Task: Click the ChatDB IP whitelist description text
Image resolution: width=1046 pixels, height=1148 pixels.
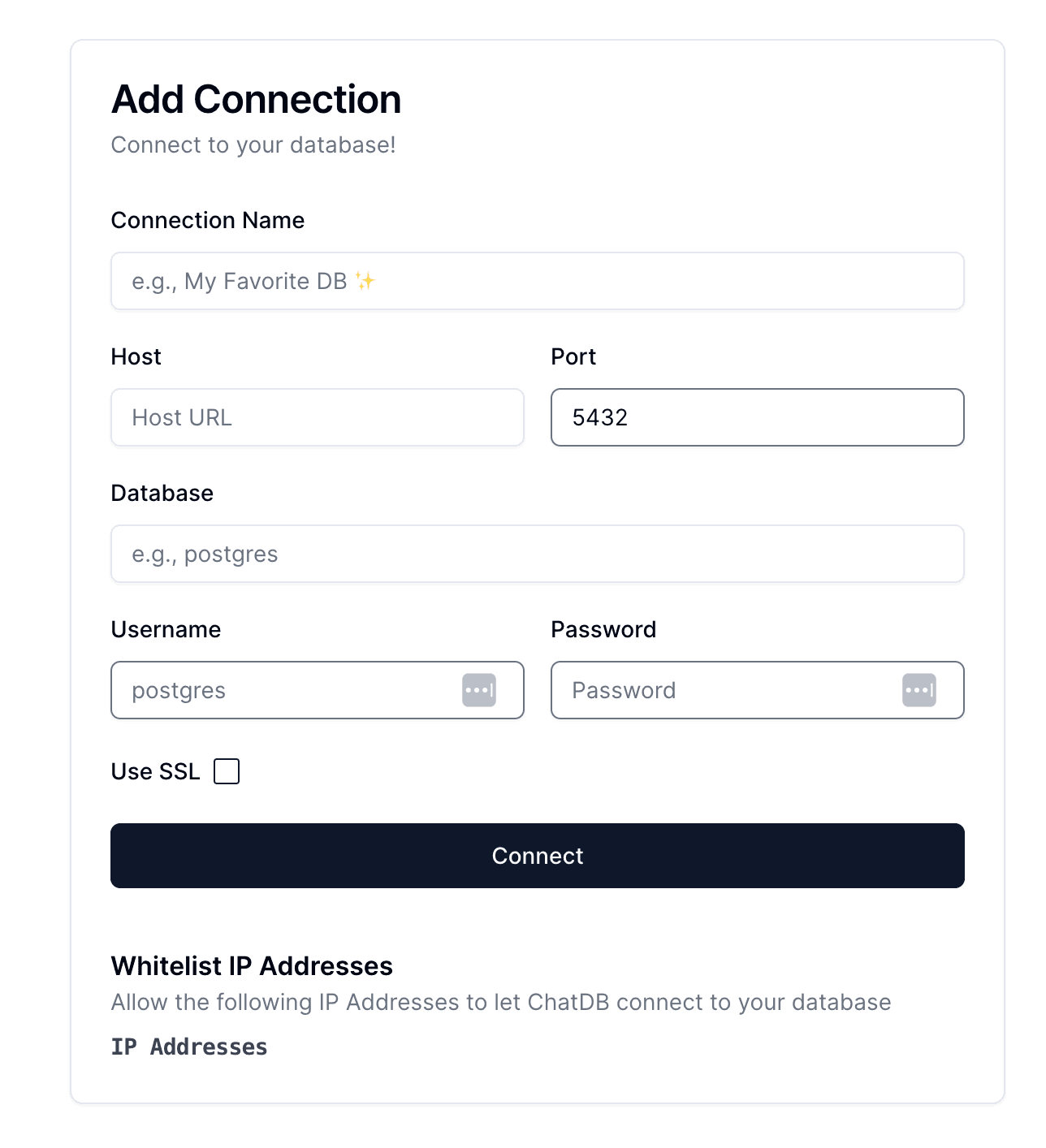Action: [x=501, y=1002]
